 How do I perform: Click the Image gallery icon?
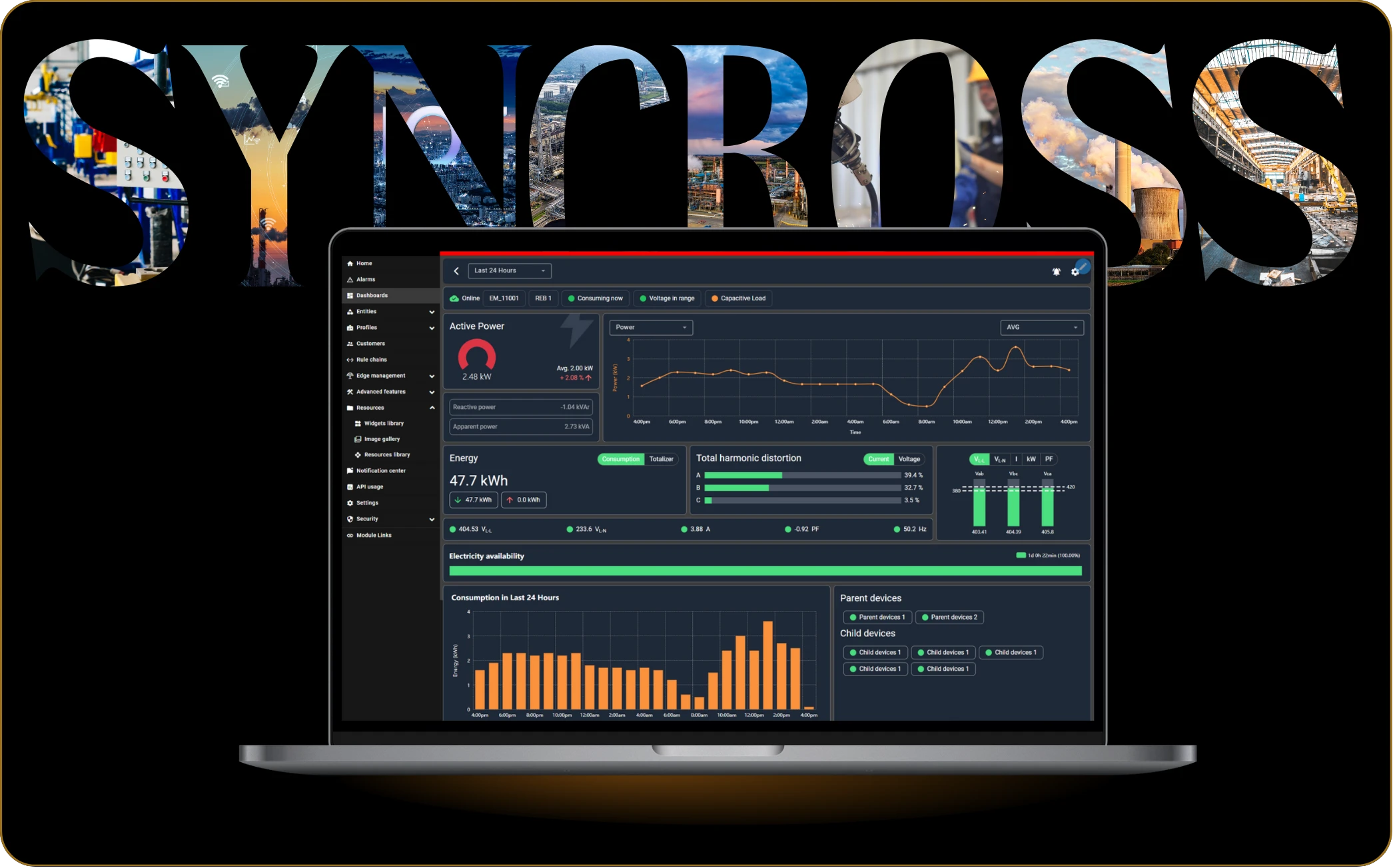[x=358, y=440]
